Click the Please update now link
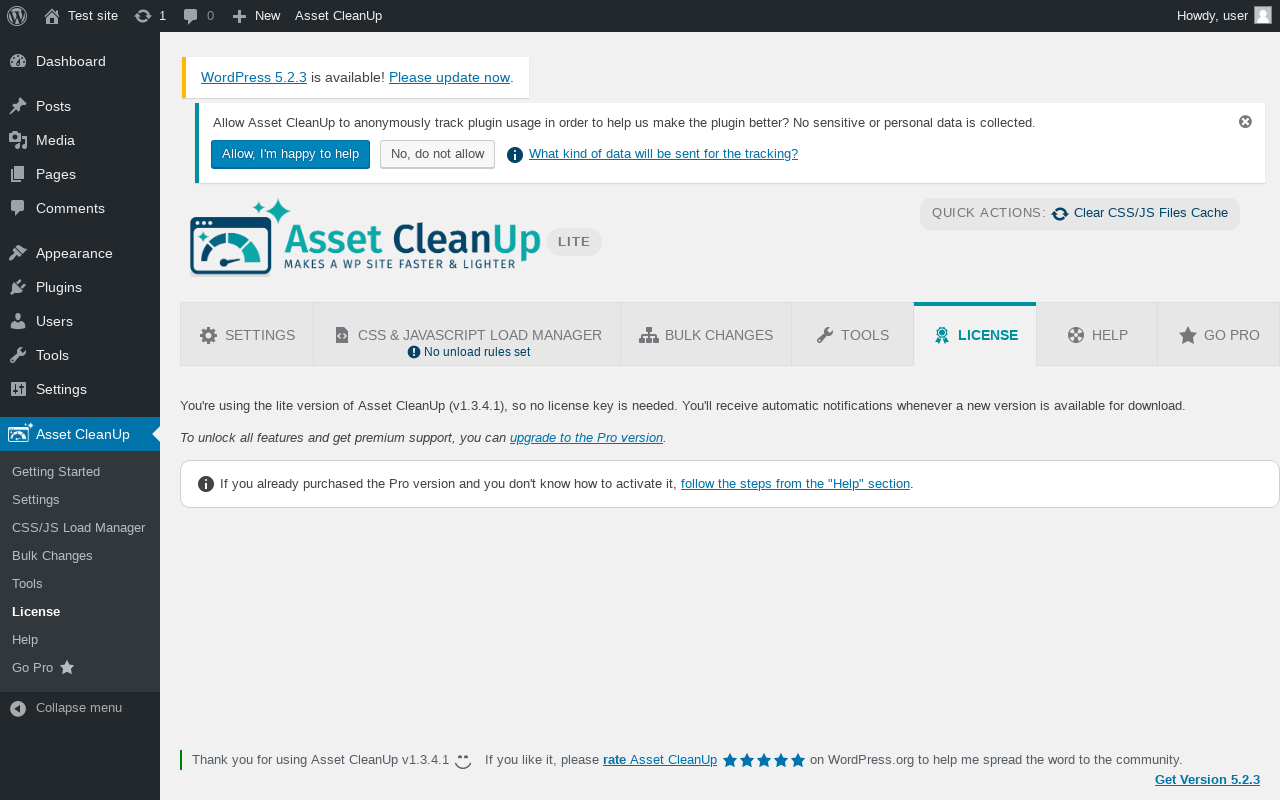The width and height of the screenshot is (1280, 800). click(450, 77)
